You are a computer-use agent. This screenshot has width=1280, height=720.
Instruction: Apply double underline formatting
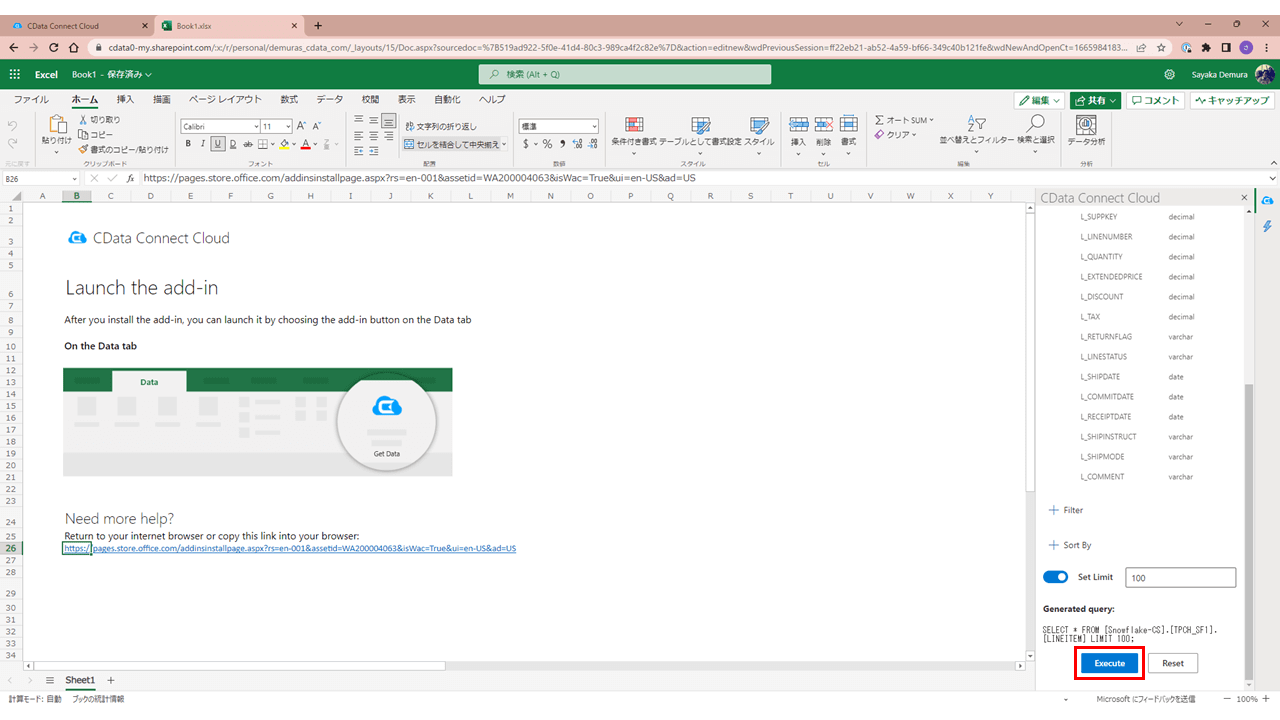tap(231, 144)
